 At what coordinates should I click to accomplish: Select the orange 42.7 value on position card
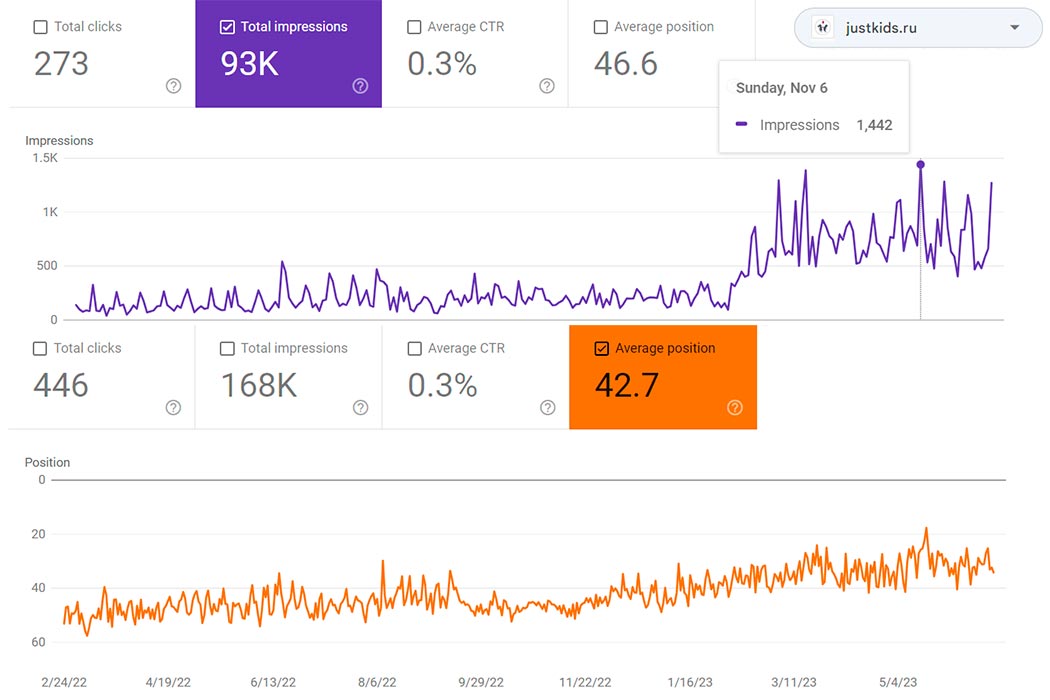627,385
